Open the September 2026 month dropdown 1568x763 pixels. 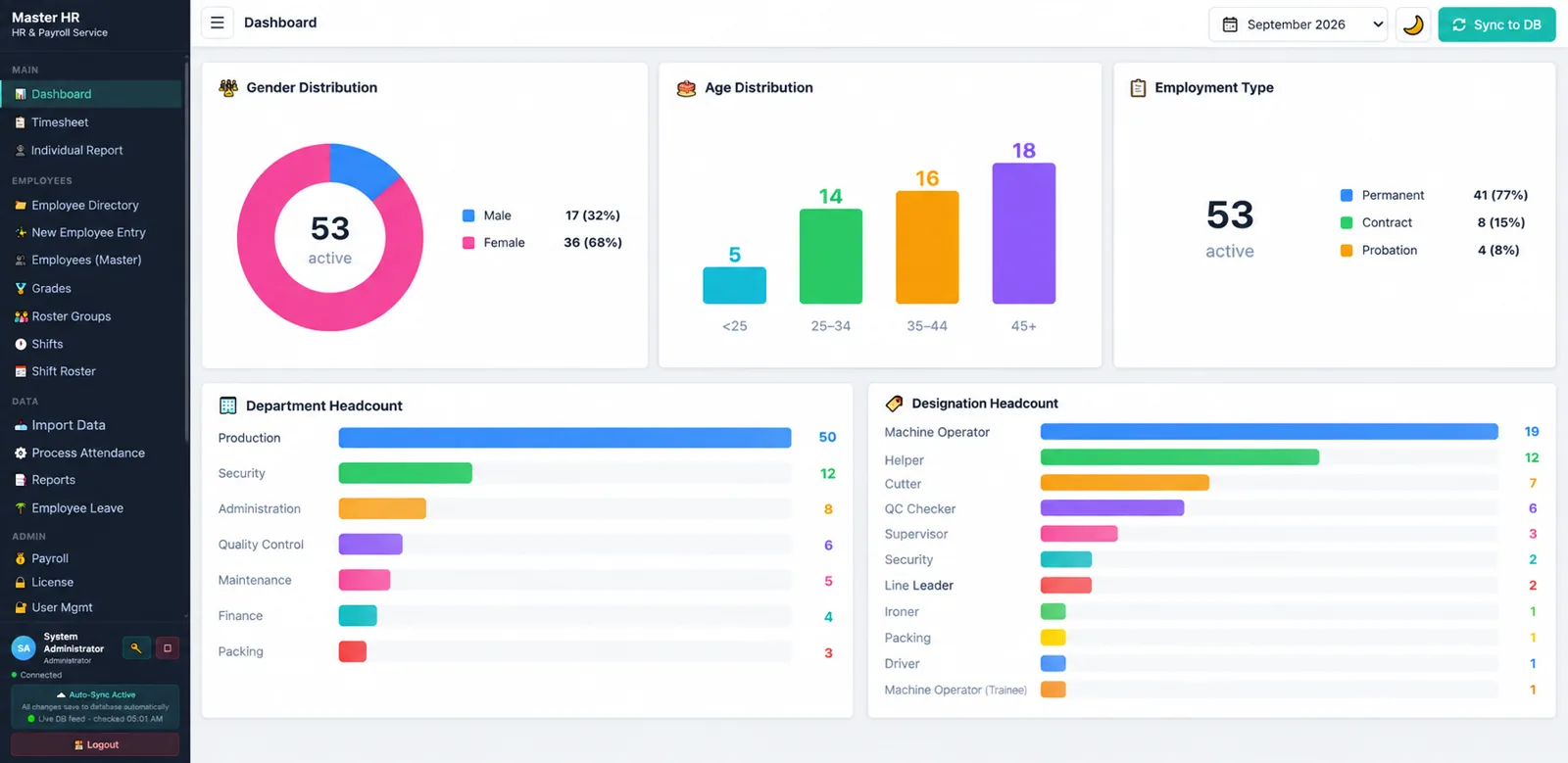[1299, 24]
